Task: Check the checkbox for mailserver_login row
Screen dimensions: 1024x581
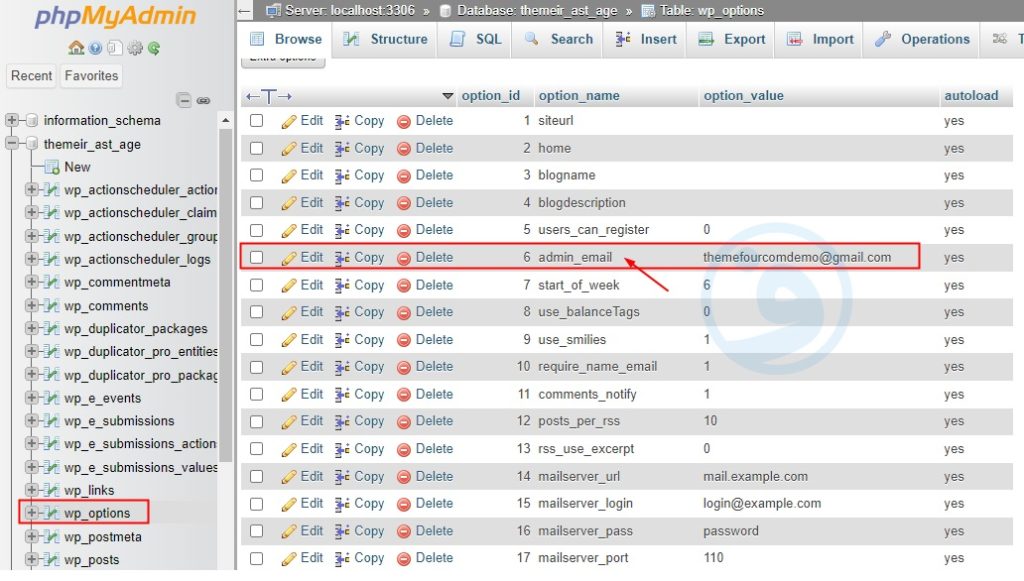Action: (257, 504)
